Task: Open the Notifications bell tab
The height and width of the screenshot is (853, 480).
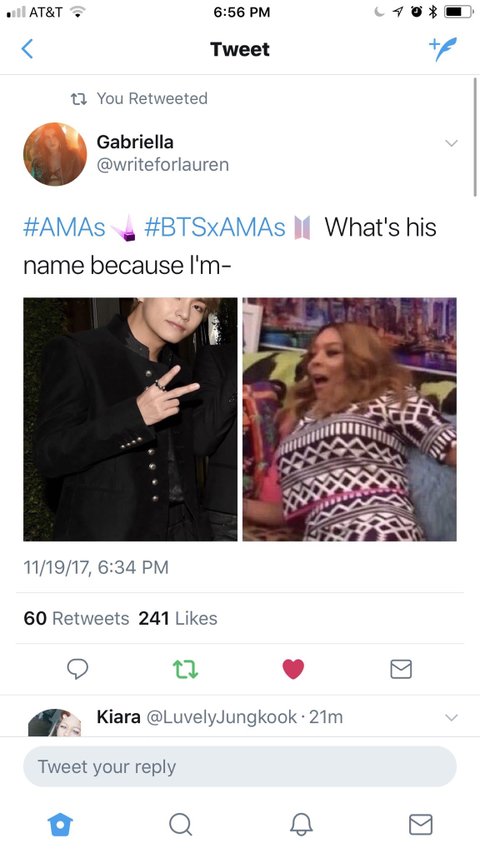Action: coord(300,824)
